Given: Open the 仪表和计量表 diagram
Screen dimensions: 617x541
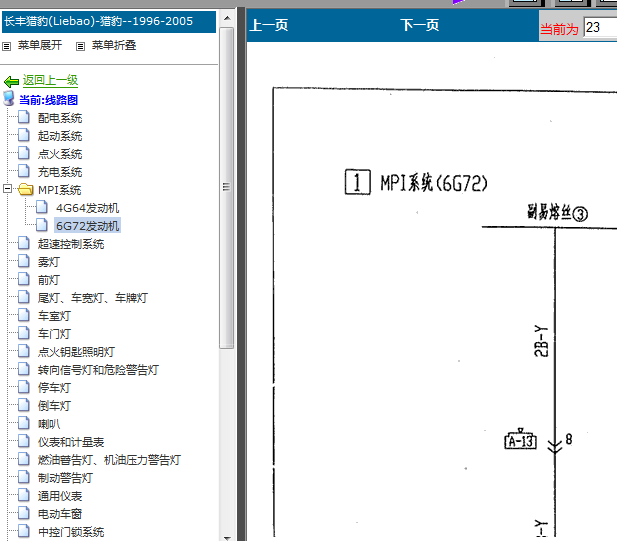Looking at the screenshot, I should tap(71, 442).
